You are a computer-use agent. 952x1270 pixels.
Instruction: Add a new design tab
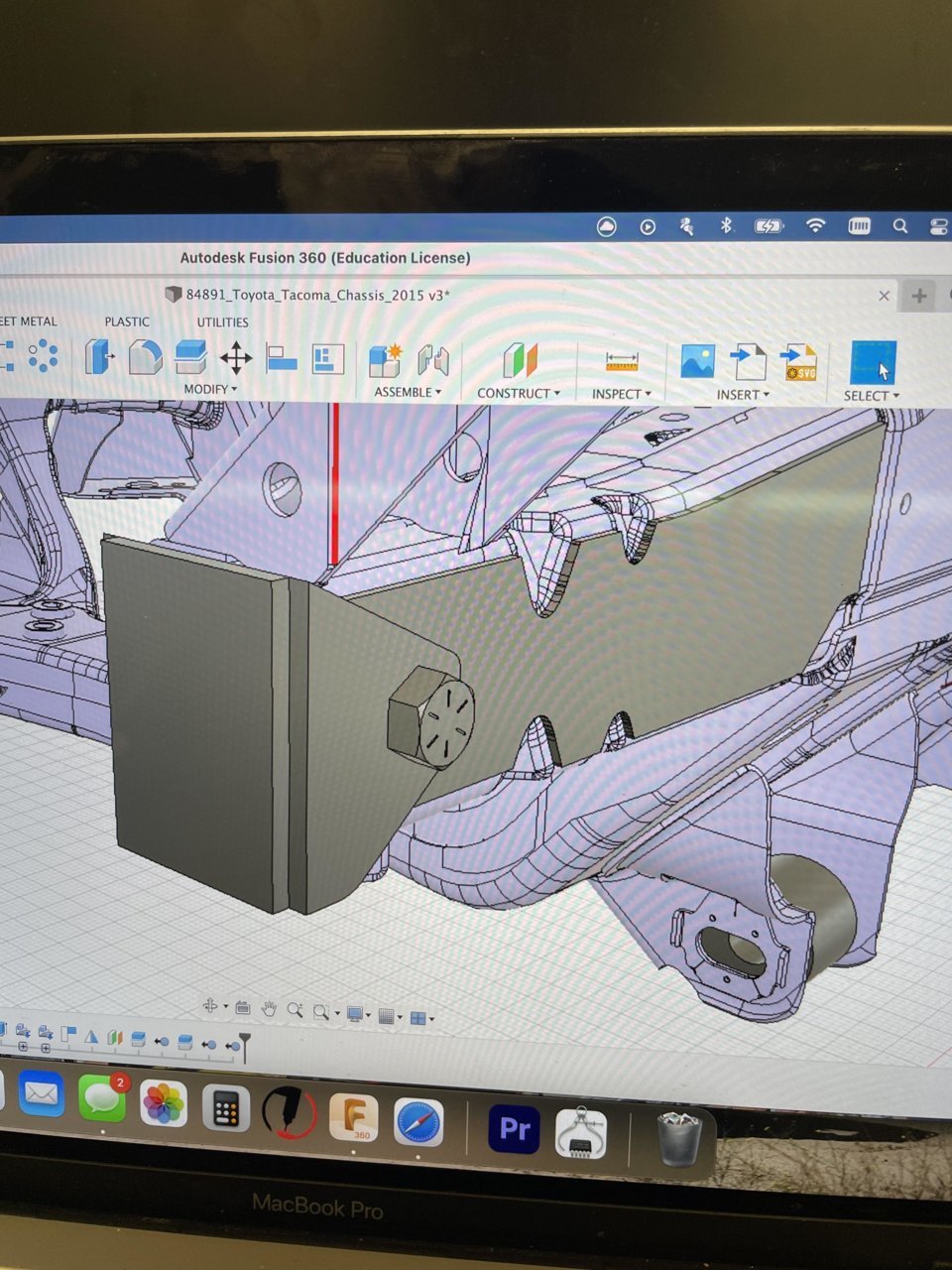coord(919,296)
